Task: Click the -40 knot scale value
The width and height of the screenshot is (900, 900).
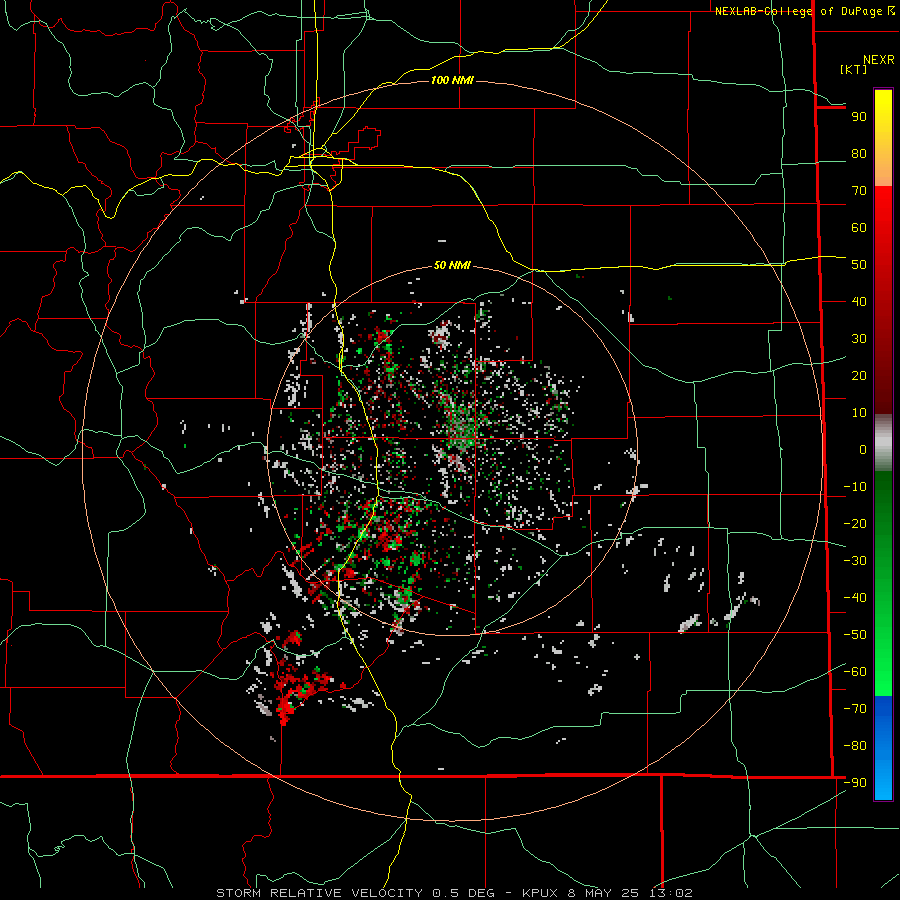Action: point(855,598)
